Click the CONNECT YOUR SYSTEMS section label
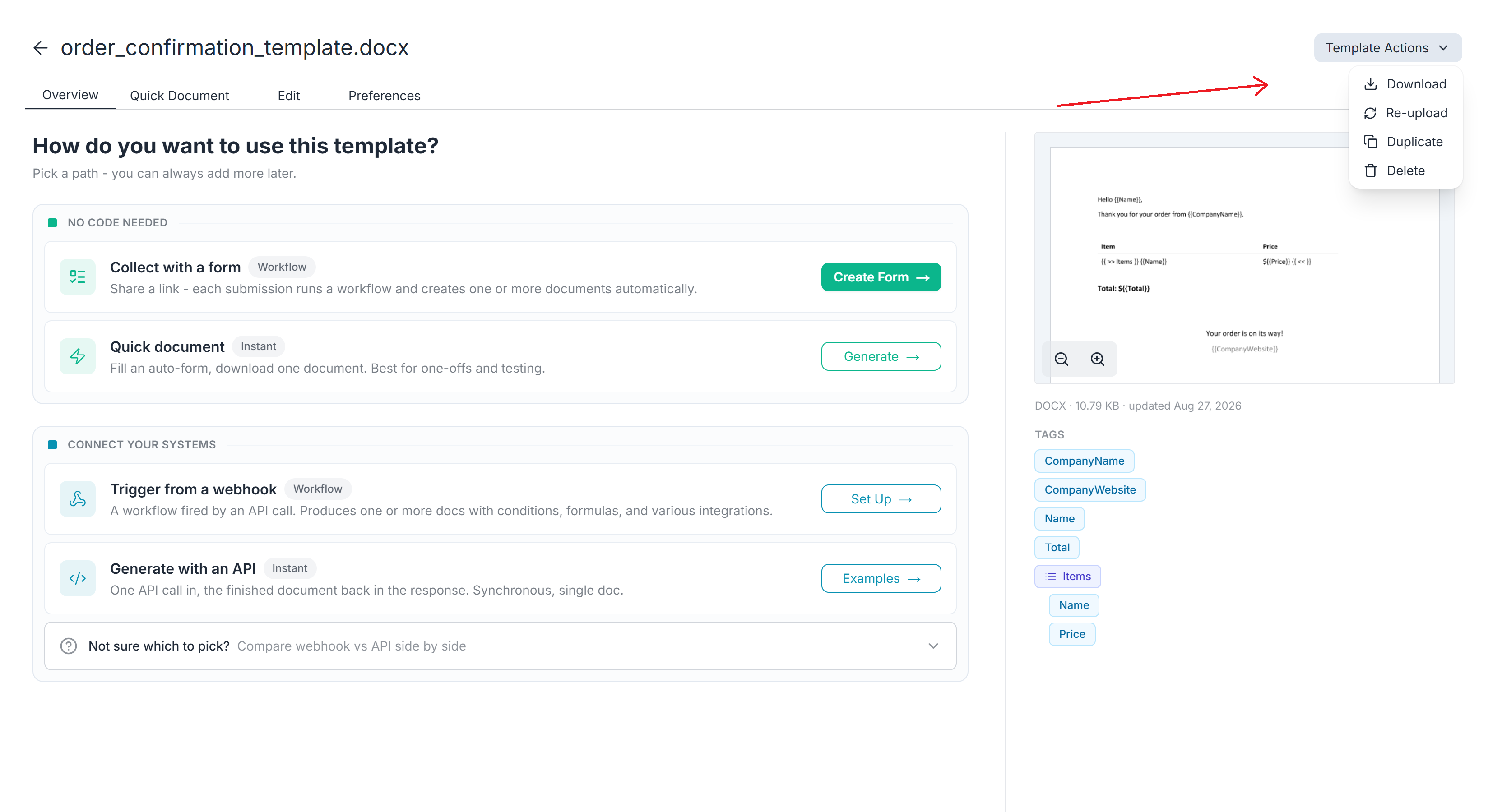This screenshot has height=812, width=1502. pos(142,445)
